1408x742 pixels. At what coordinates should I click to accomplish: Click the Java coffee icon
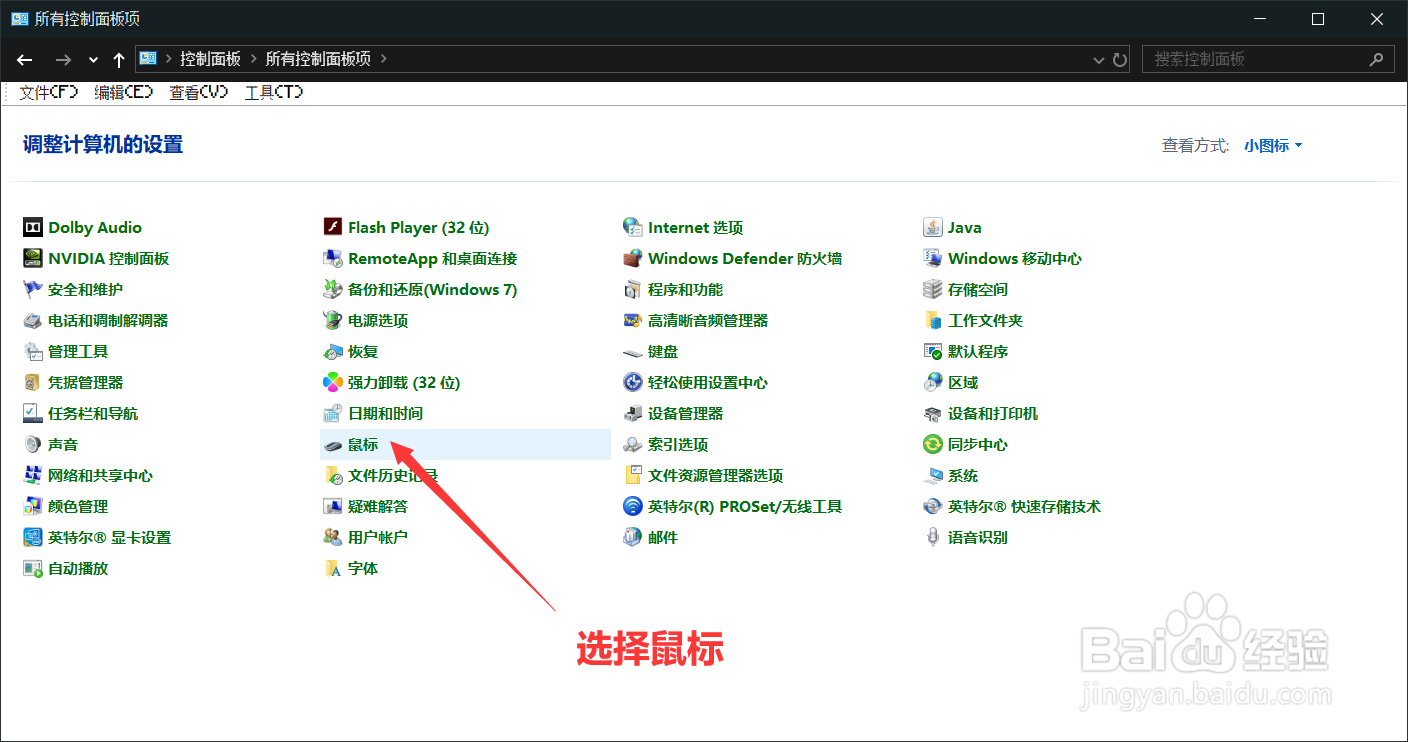[x=933, y=227]
